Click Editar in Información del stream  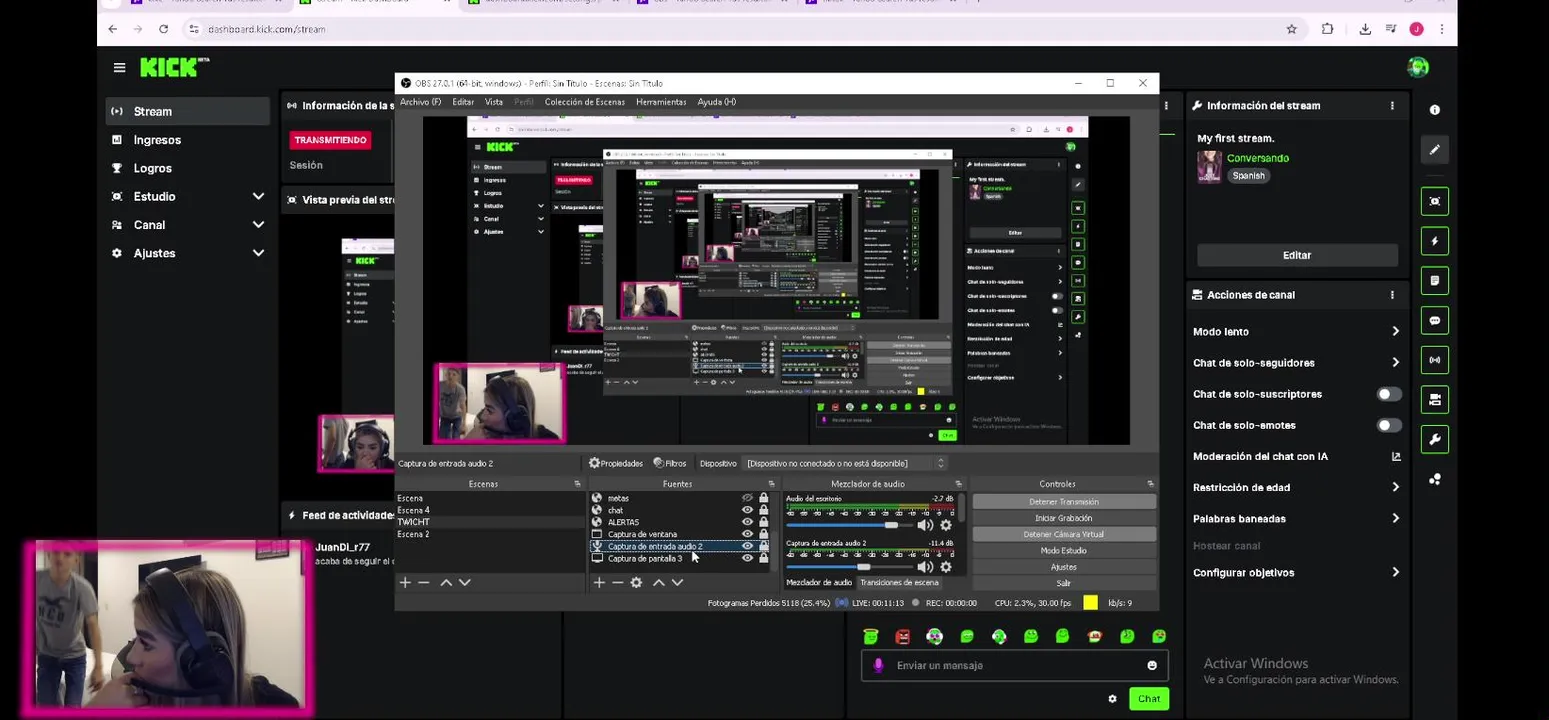click(x=1297, y=255)
